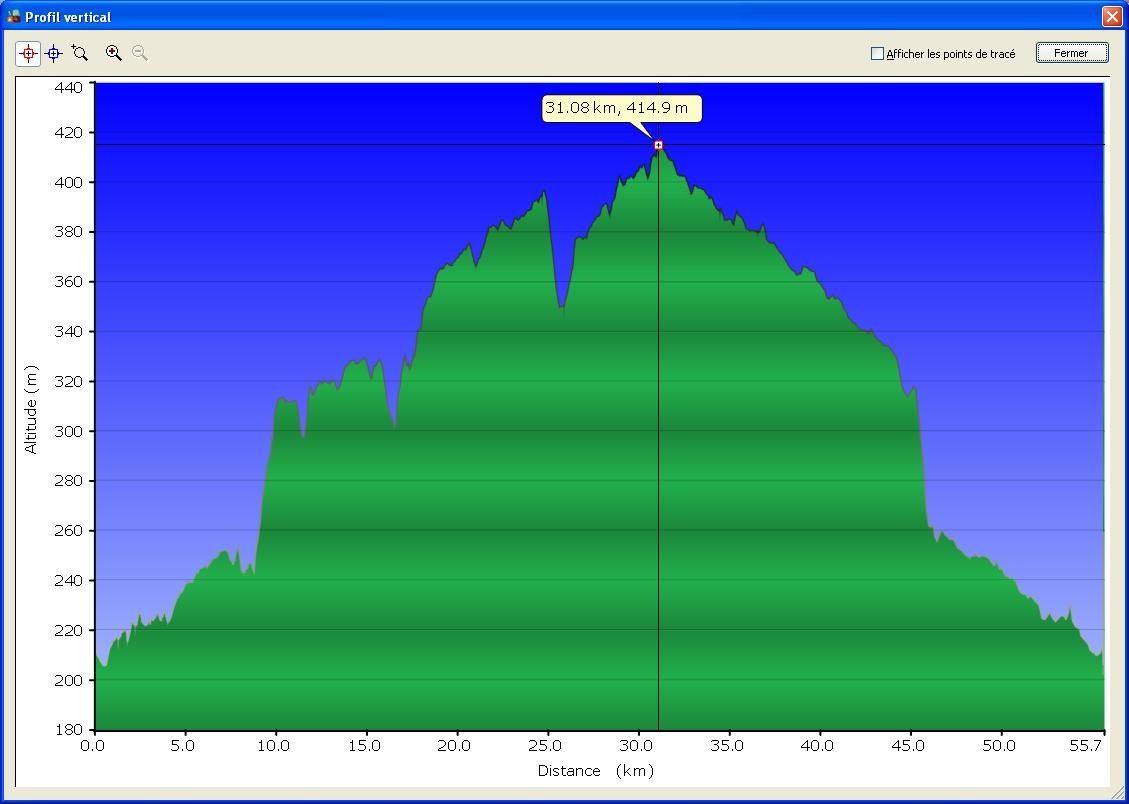Close the Profil vertical window with X

[x=1111, y=16]
